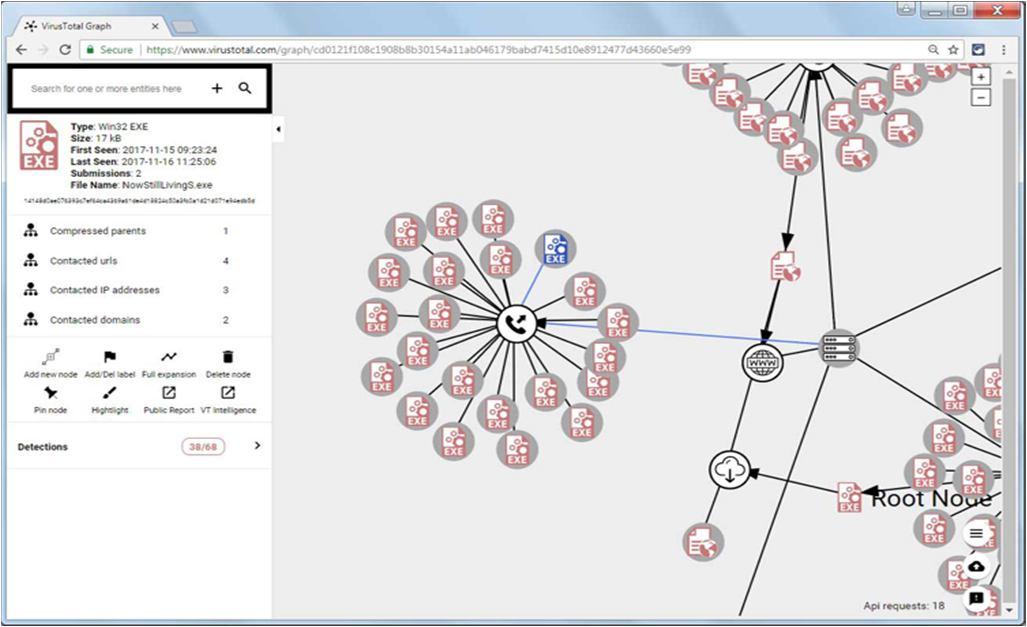Click Add new node icon
This screenshot has width=1027, height=627.
point(50,357)
